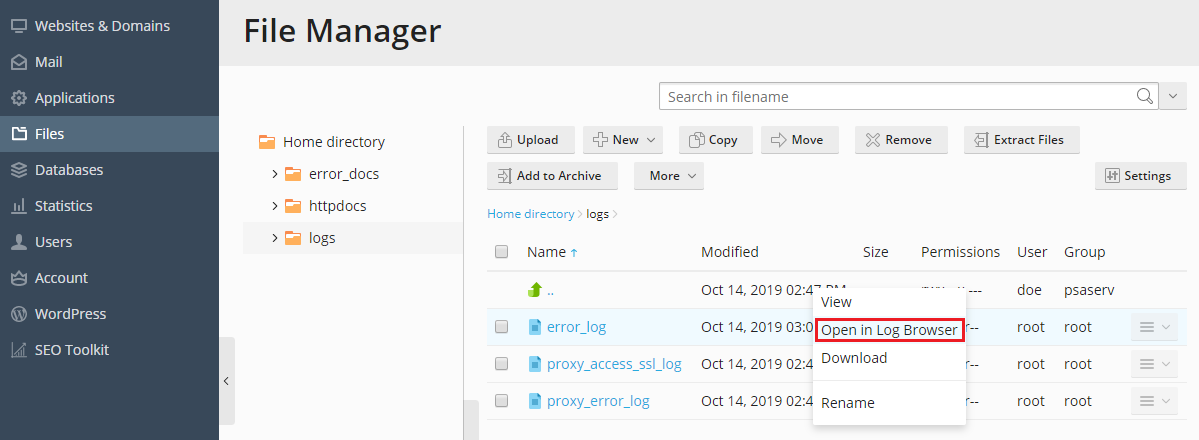
Task: Choose Open in Log Browser
Action: (889, 330)
